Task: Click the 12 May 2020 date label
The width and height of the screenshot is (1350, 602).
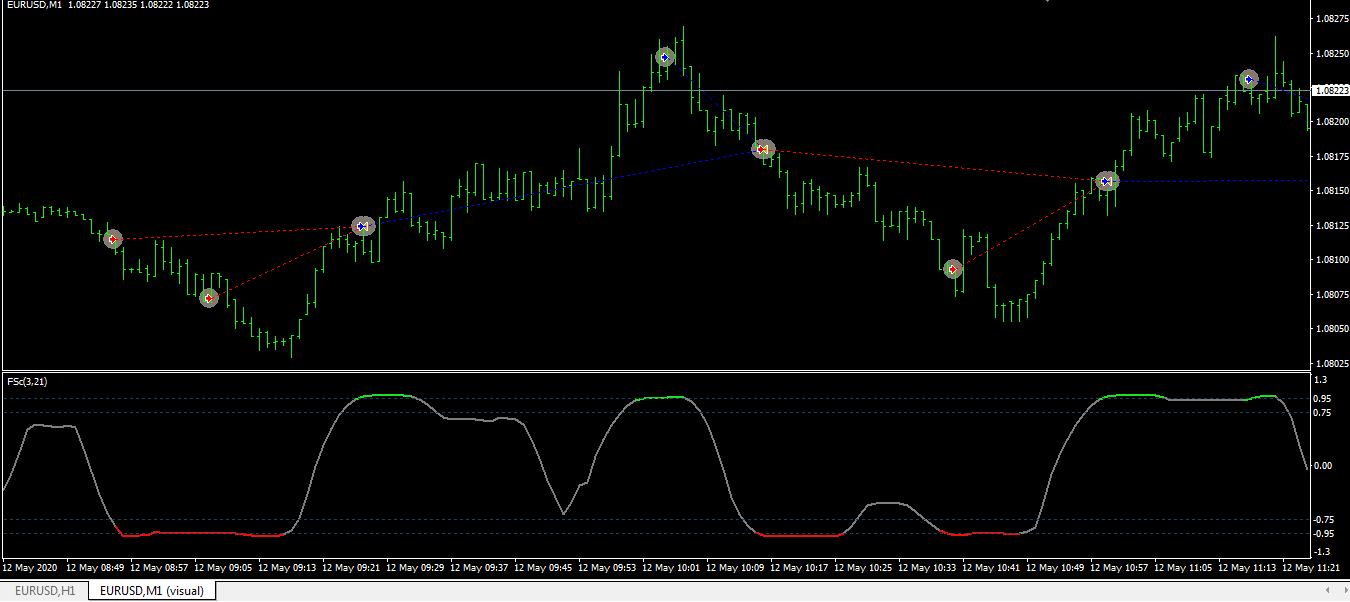Action: pyautogui.click(x=30, y=567)
